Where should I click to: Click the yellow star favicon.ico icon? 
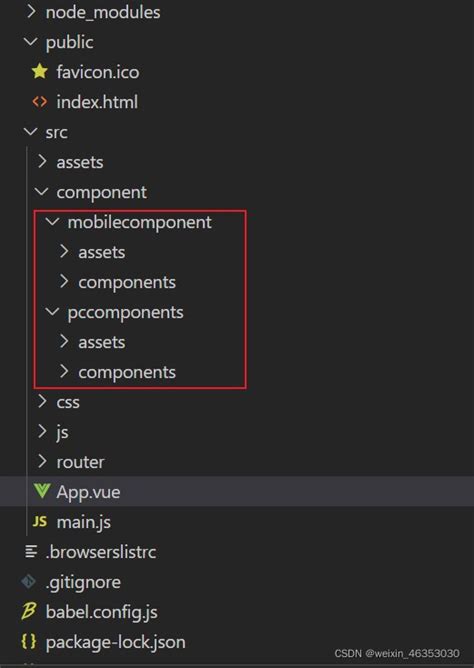click(x=40, y=71)
